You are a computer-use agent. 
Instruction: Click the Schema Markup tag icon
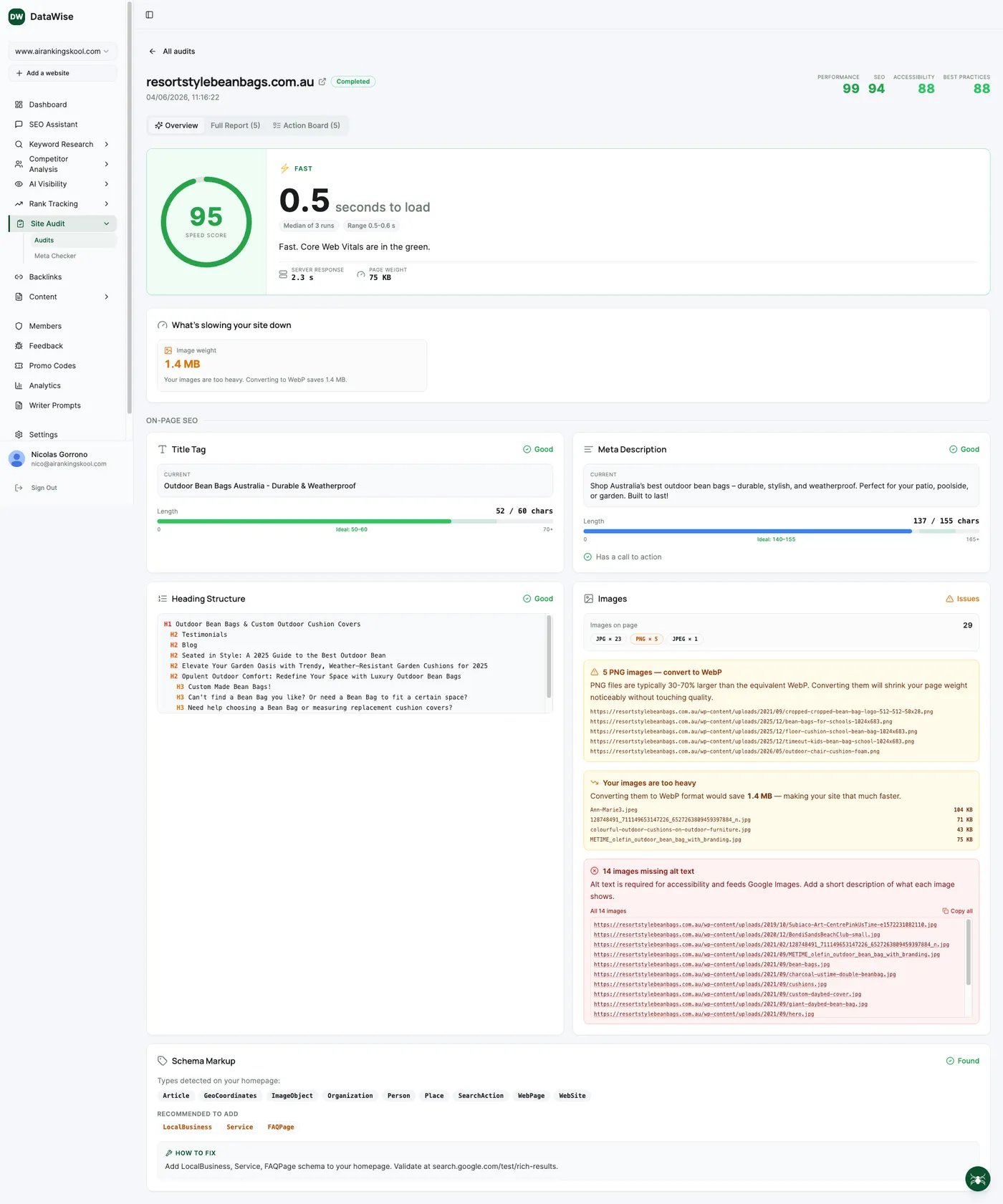tap(162, 1061)
